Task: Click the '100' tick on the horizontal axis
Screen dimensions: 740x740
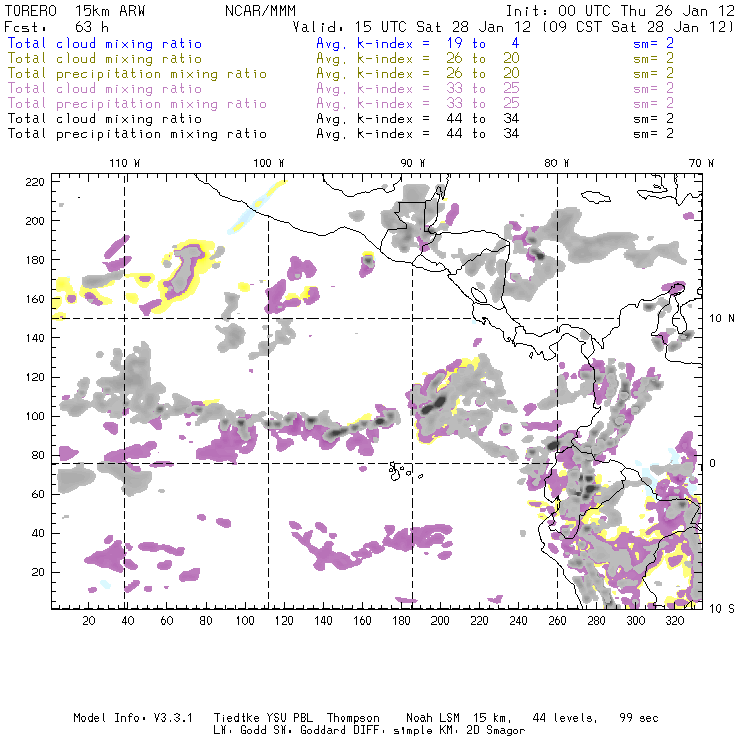Action: (245, 621)
